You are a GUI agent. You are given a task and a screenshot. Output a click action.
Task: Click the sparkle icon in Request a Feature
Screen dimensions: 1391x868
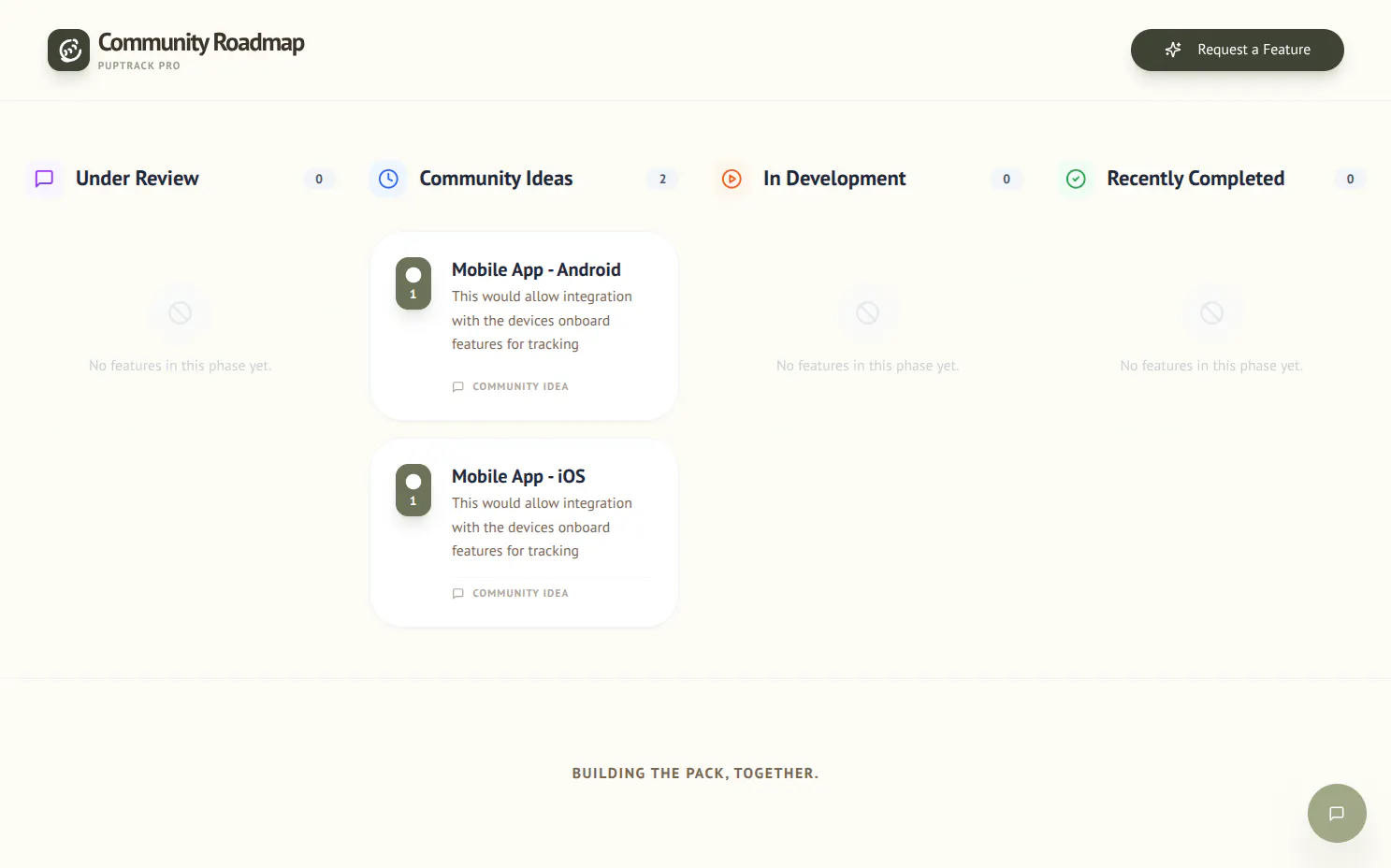pyautogui.click(x=1173, y=50)
